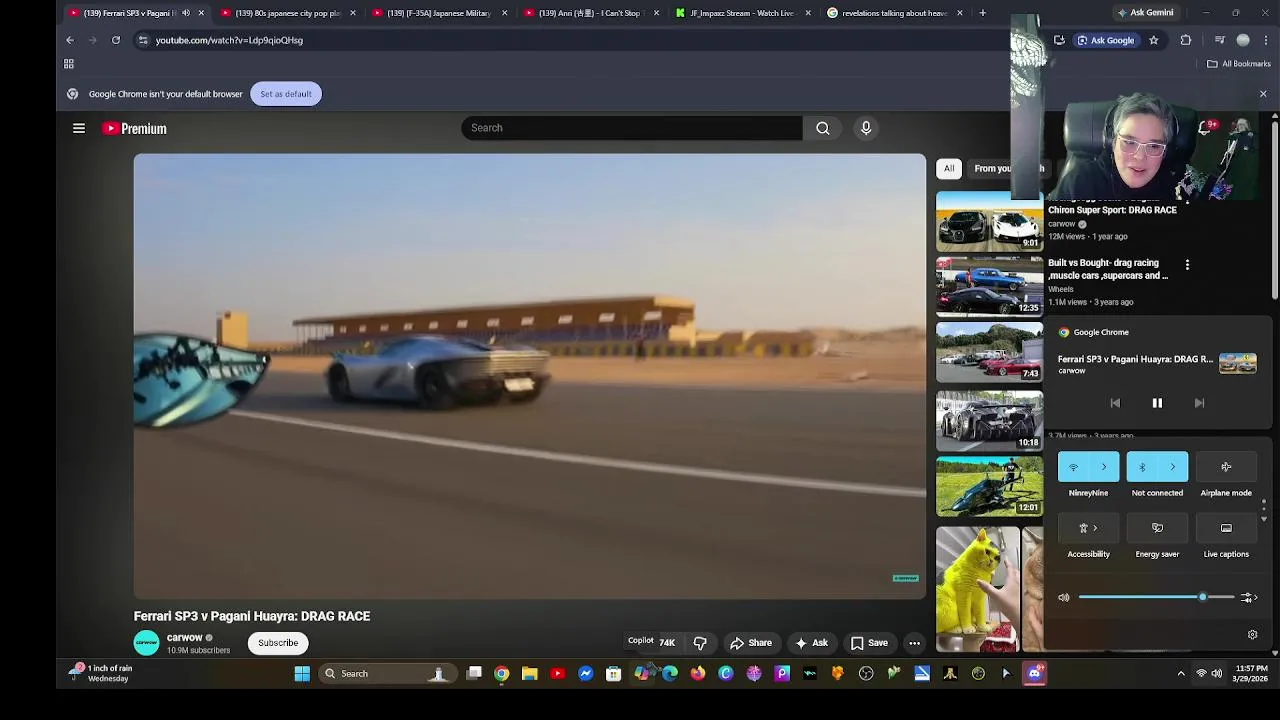Switch to the F-35A Japanese Military tab
1280x720 pixels.
[440, 13]
